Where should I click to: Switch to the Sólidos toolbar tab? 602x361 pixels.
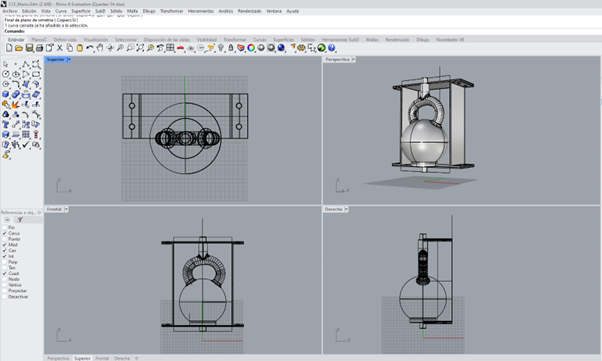pyautogui.click(x=308, y=40)
